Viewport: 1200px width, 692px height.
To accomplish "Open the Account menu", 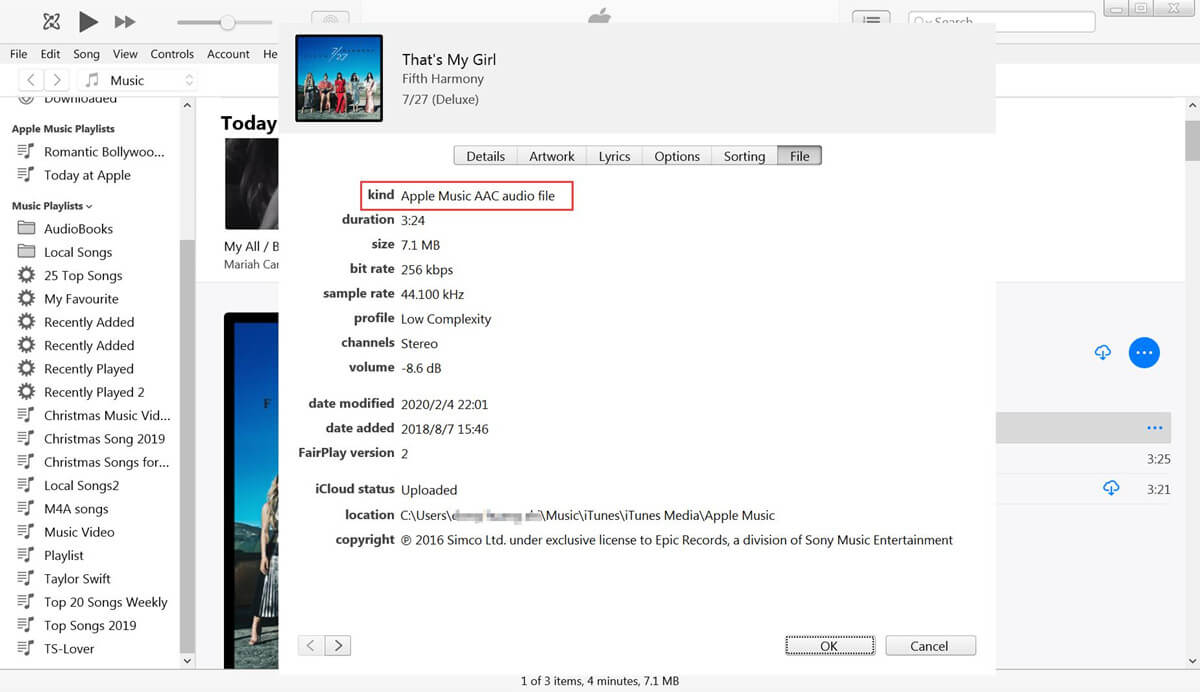I will pos(228,54).
